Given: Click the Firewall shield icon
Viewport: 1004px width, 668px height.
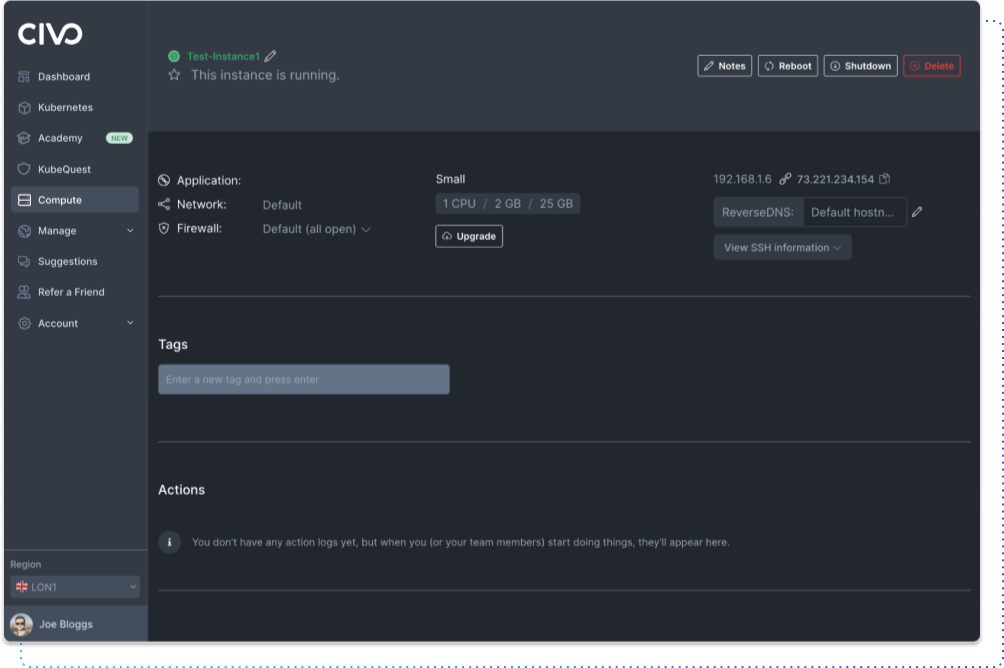Looking at the screenshot, I should (164, 229).
